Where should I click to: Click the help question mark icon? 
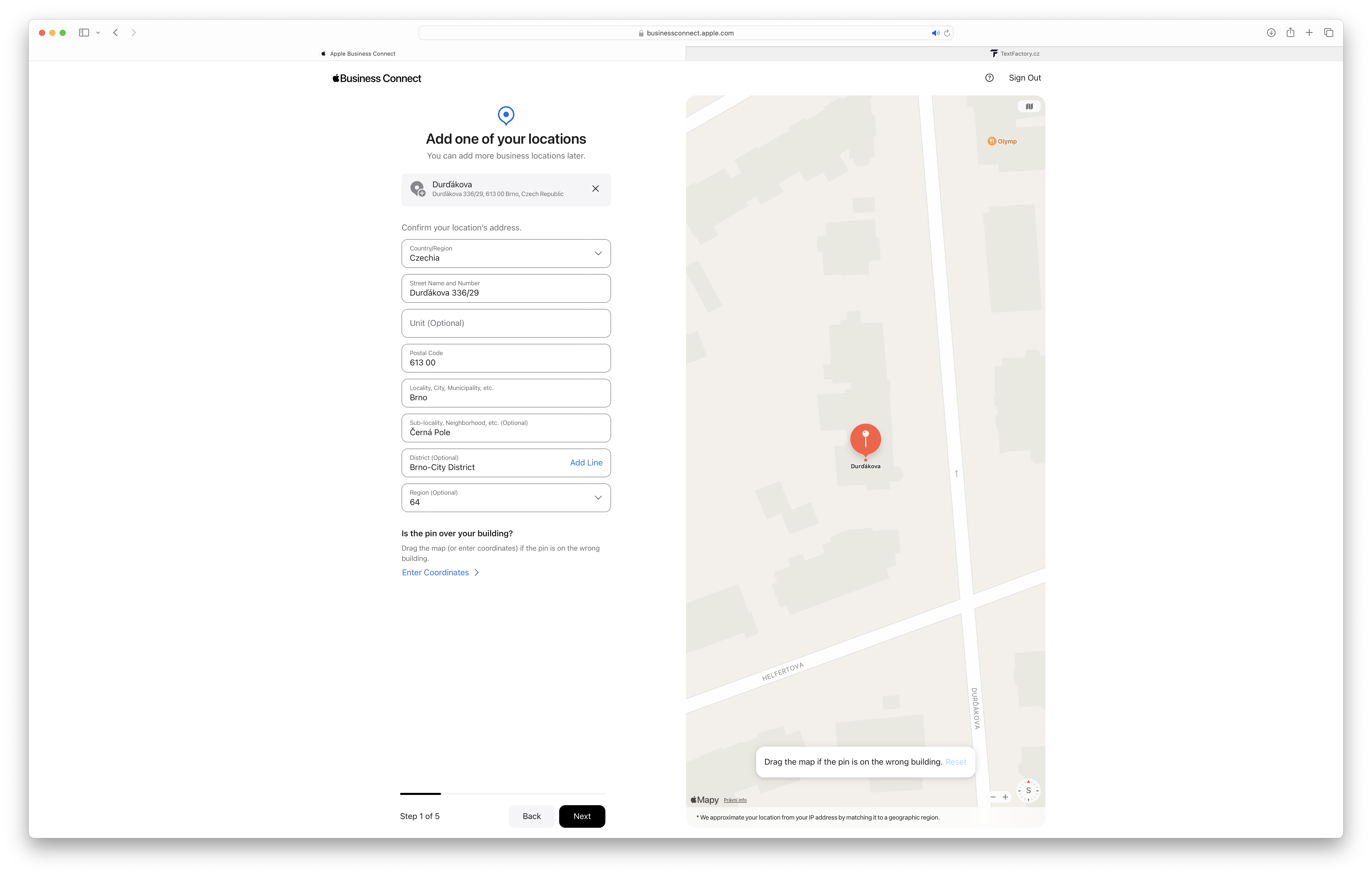pos(989,78)
